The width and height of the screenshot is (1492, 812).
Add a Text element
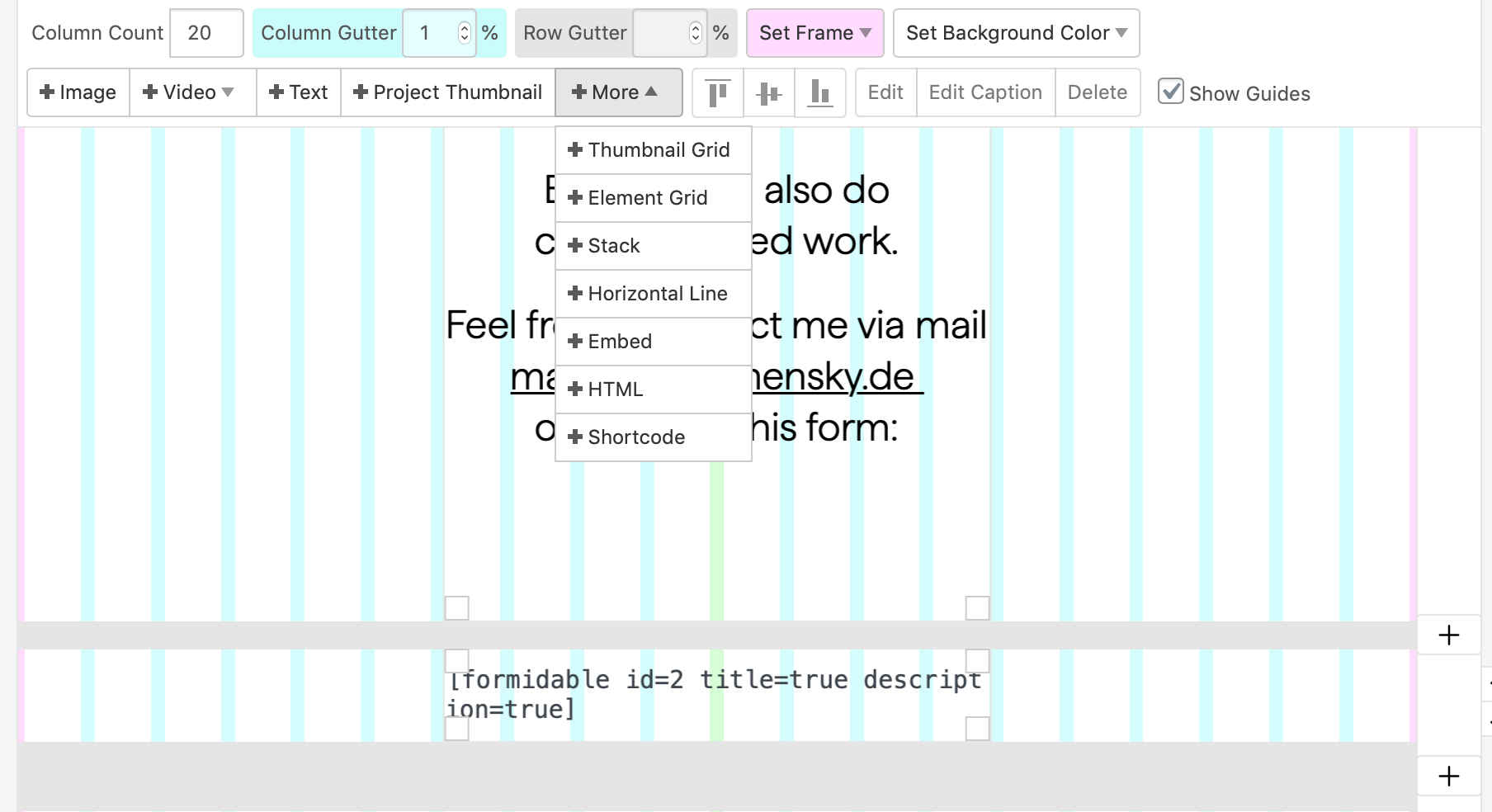(x=299, y=92)
